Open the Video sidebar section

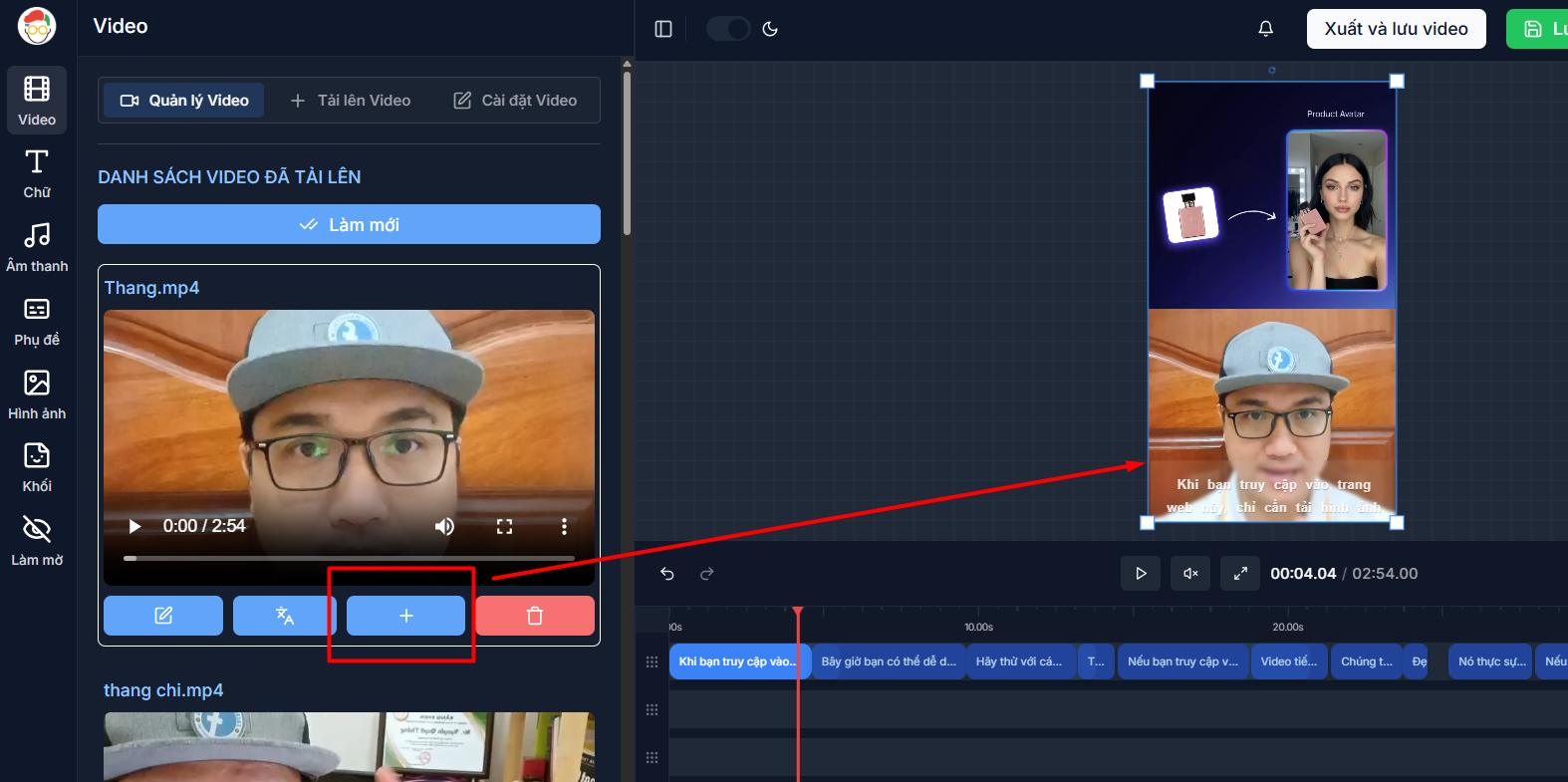point(37,101)
